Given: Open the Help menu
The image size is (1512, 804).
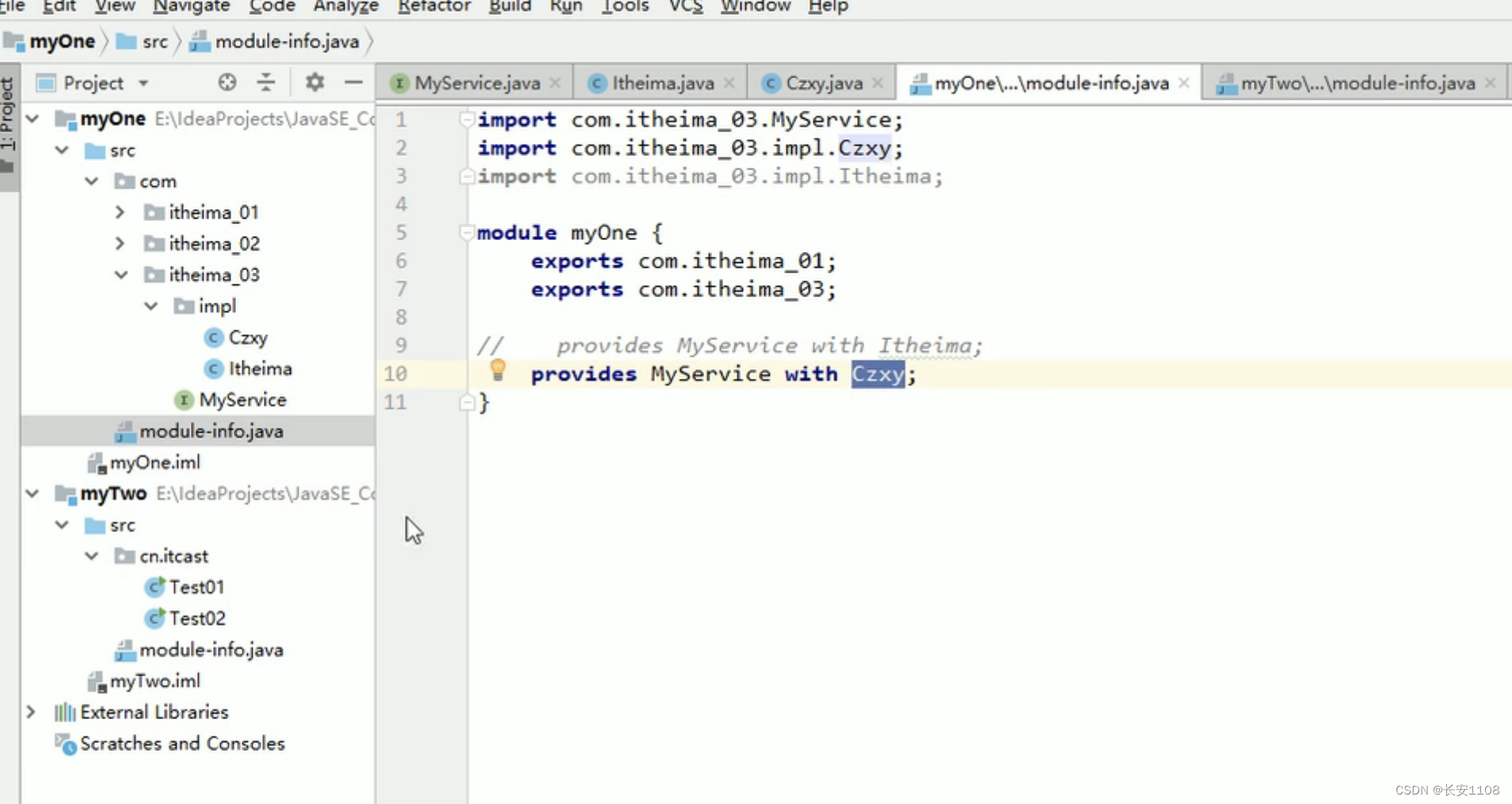Looking at the screenshot, I should 828,6.
